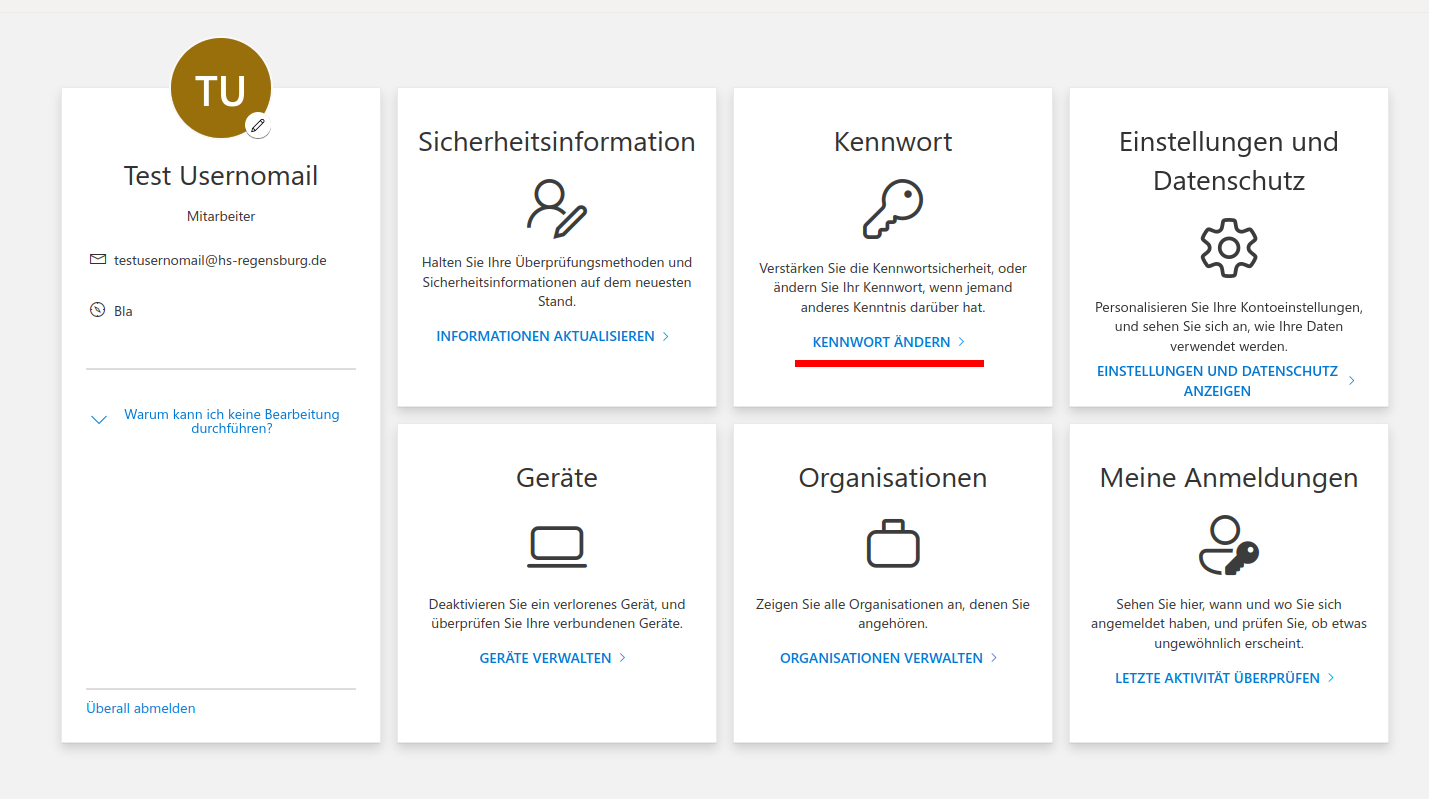This screenshot has width=1429, height=799.
Task: Click the briefcase icon under Organisationen
Action: click(x=892, y=544)
